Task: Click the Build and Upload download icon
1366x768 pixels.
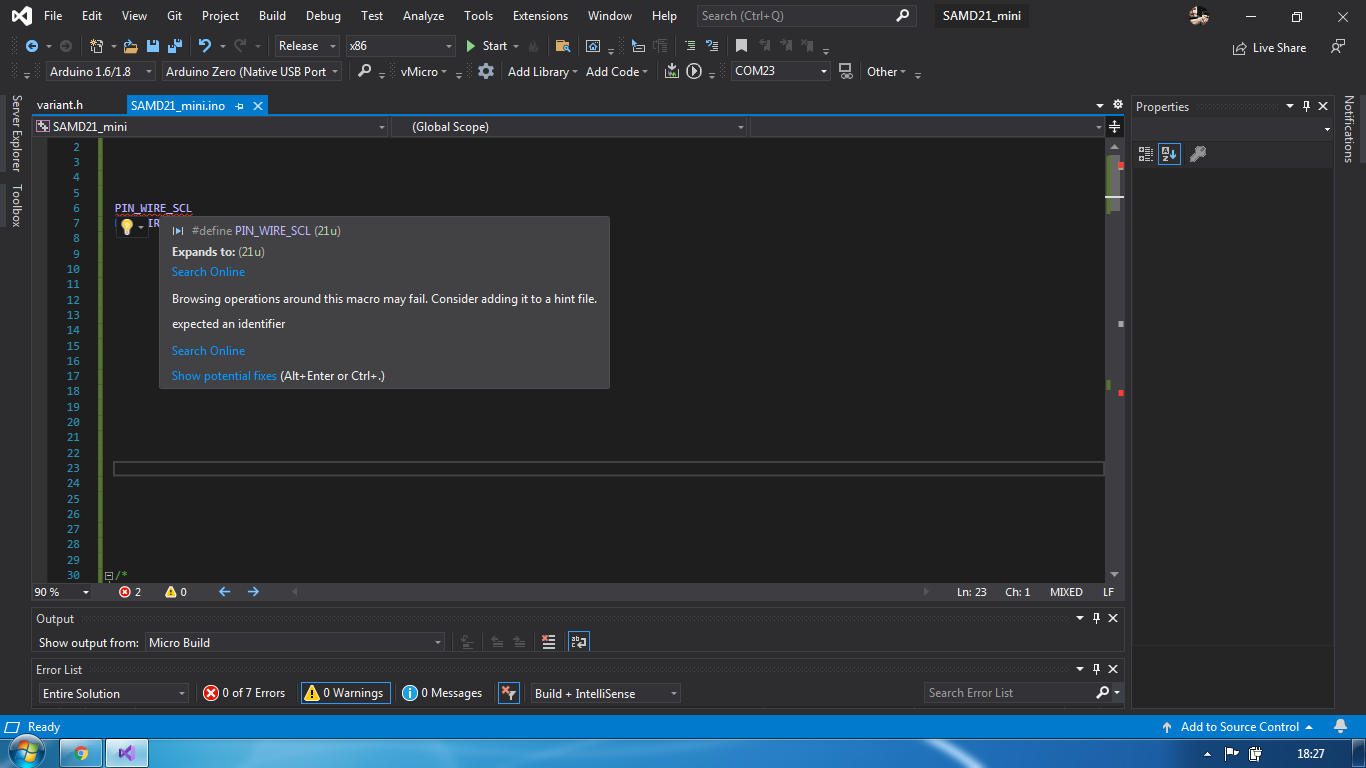Action: click(671, 71)
